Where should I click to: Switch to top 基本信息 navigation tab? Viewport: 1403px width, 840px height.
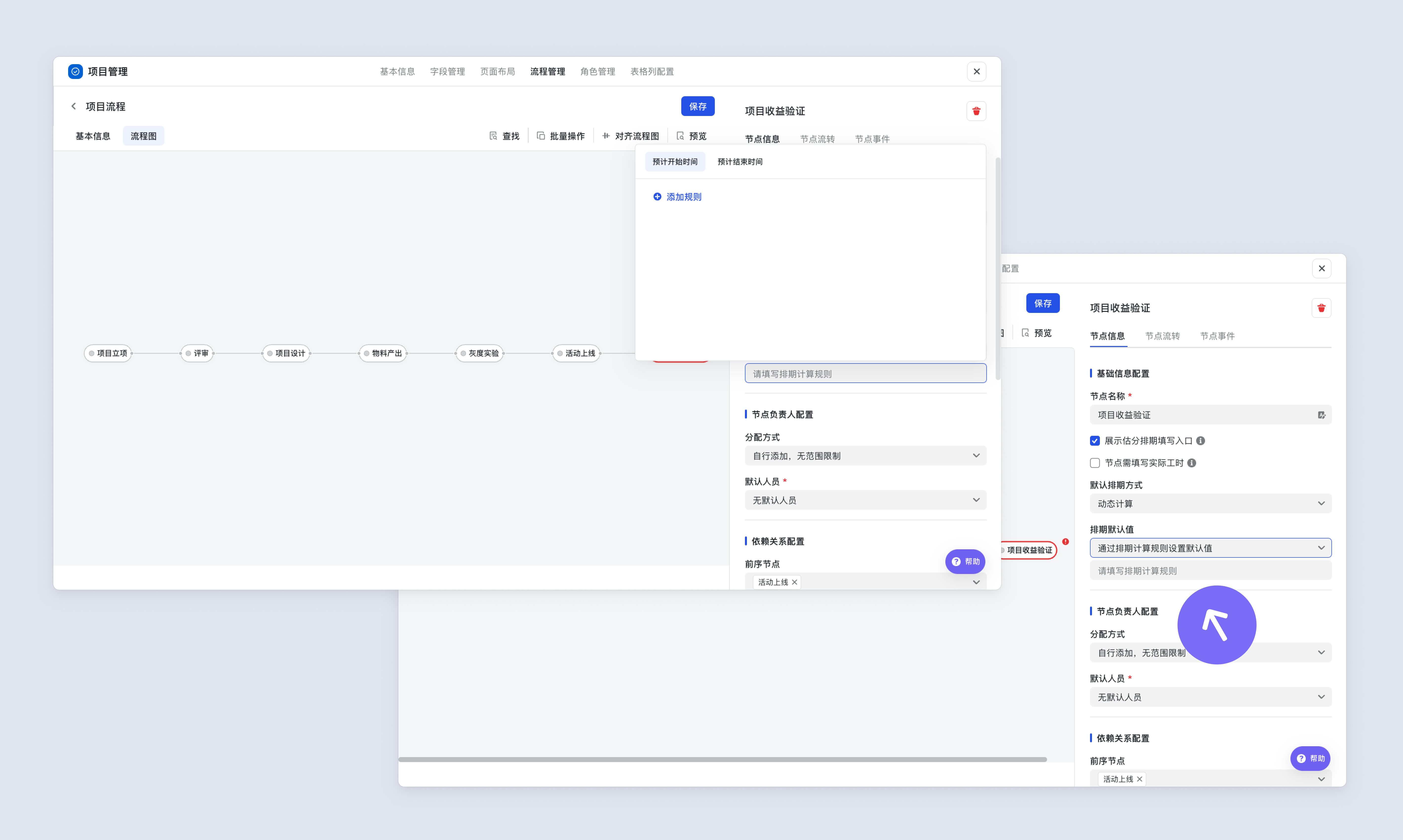point(397,71)
